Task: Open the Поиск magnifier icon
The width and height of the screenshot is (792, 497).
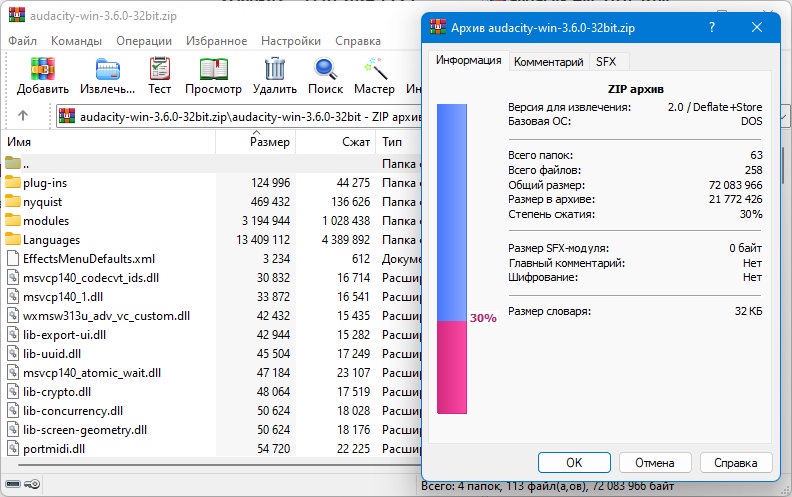Action: point(325,69)
